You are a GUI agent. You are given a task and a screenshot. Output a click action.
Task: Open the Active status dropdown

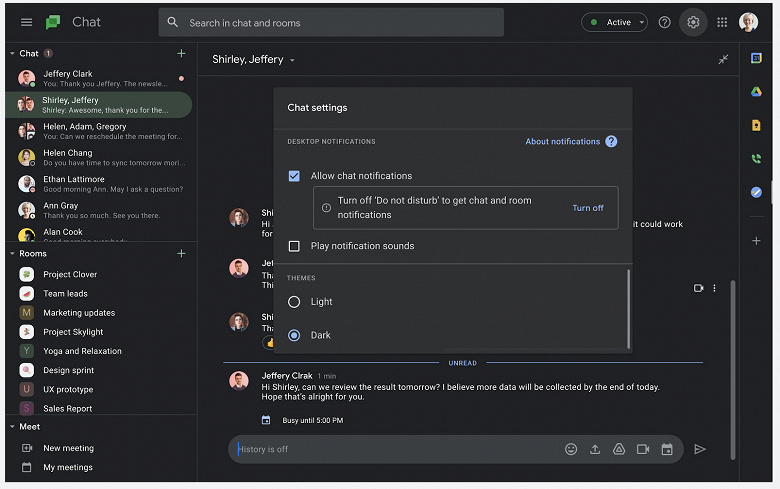614,22
